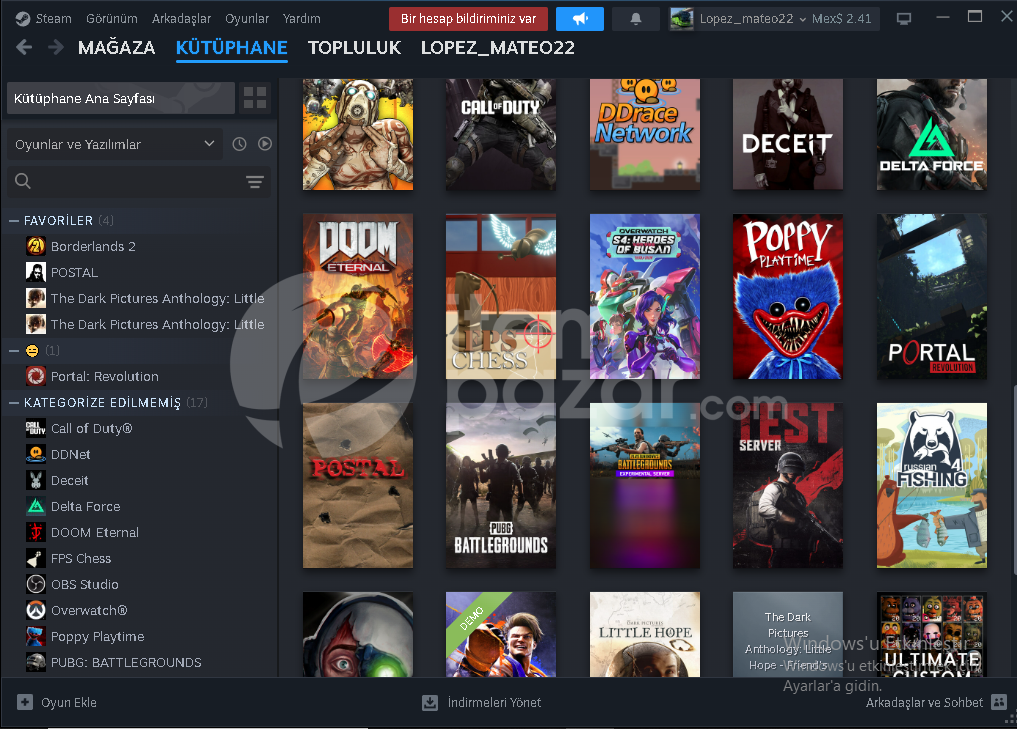Open the advanced filter options icon
This screenshot has height=729, width=1017.
point(255,182)
